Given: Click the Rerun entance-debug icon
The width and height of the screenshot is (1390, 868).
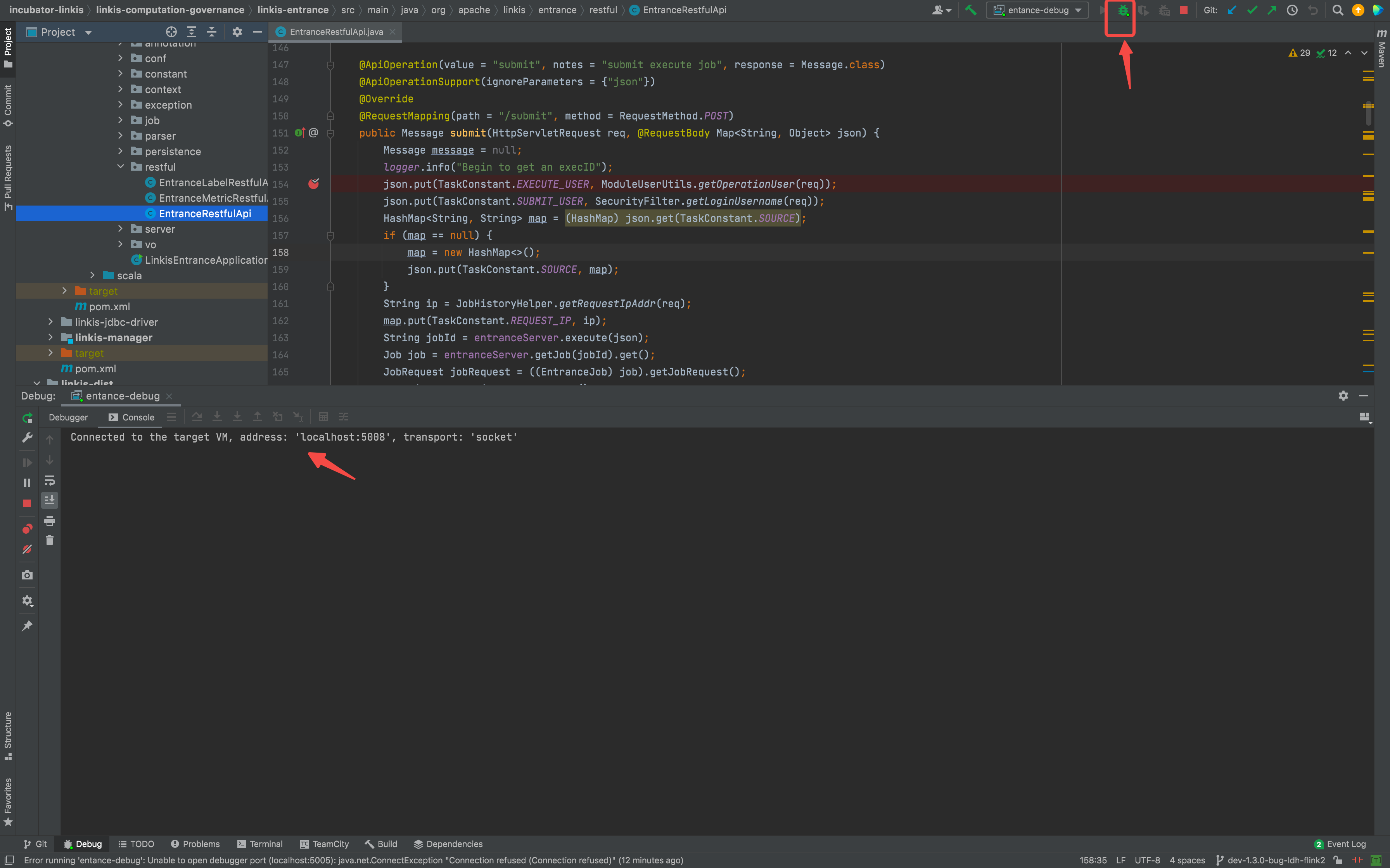Looking at the screenshot, I should 27,418.
